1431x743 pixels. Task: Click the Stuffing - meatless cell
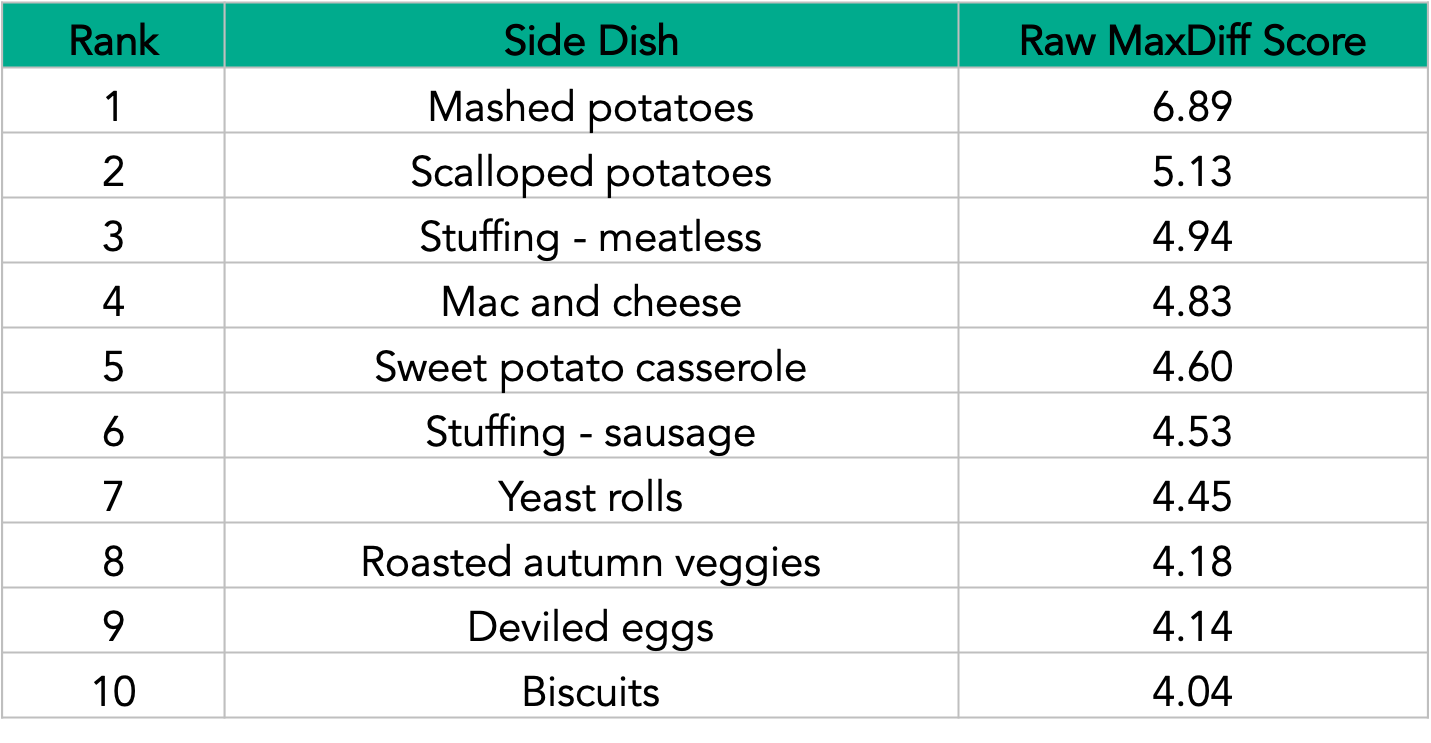tap(591, 237)
